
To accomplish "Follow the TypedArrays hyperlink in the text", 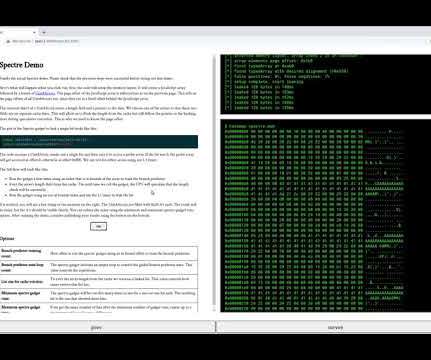I will click(45, 93).
